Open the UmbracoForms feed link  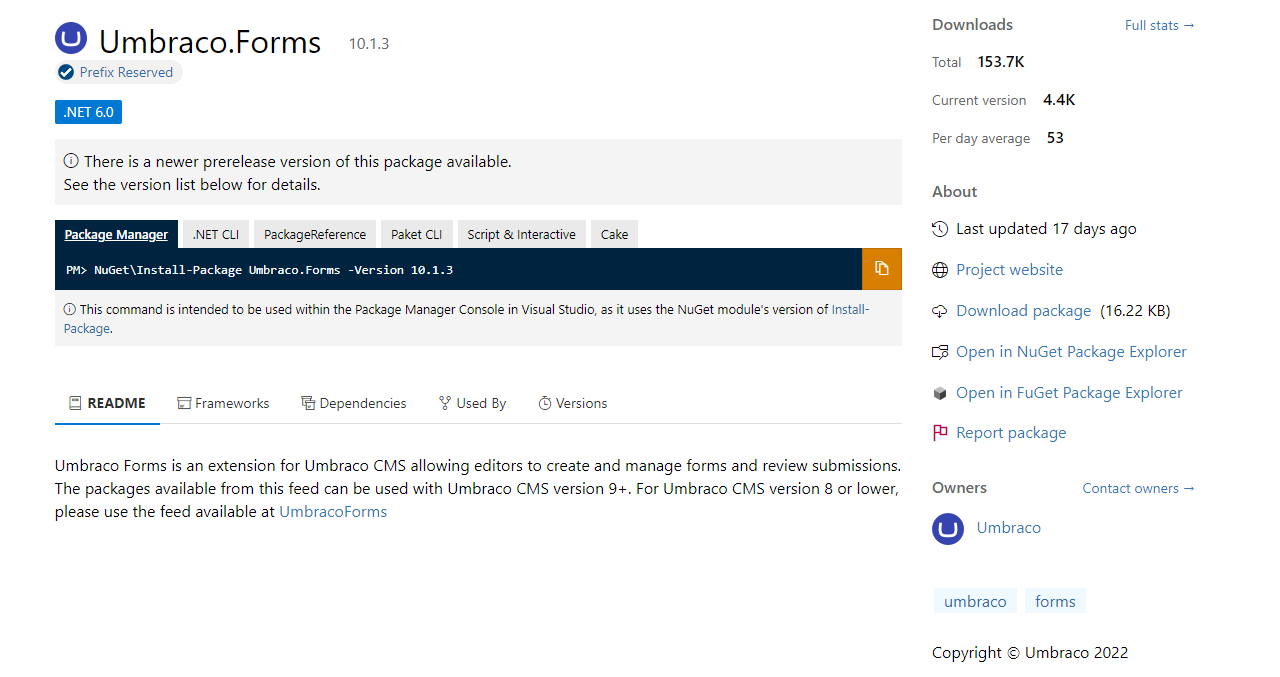[333, 512]
